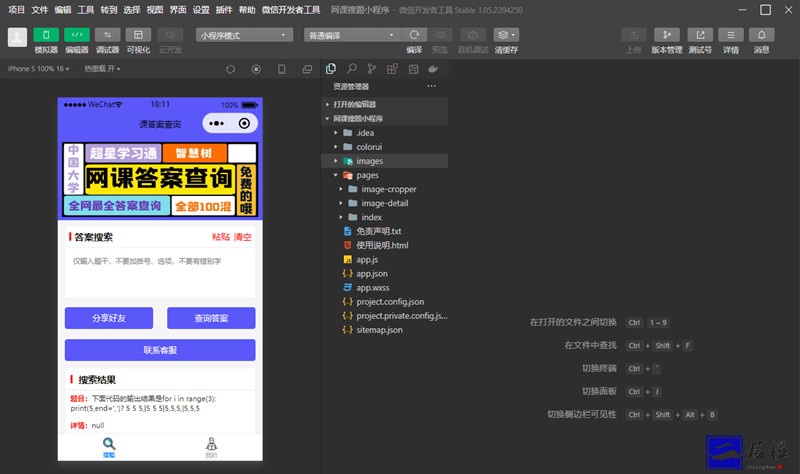Collapse the project root section
The image size is (800, 474).
coord(385,118)
